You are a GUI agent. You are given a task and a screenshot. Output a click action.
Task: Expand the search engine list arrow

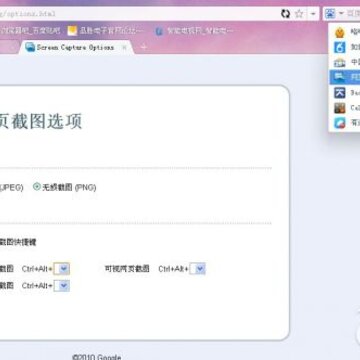click(341, 14)
